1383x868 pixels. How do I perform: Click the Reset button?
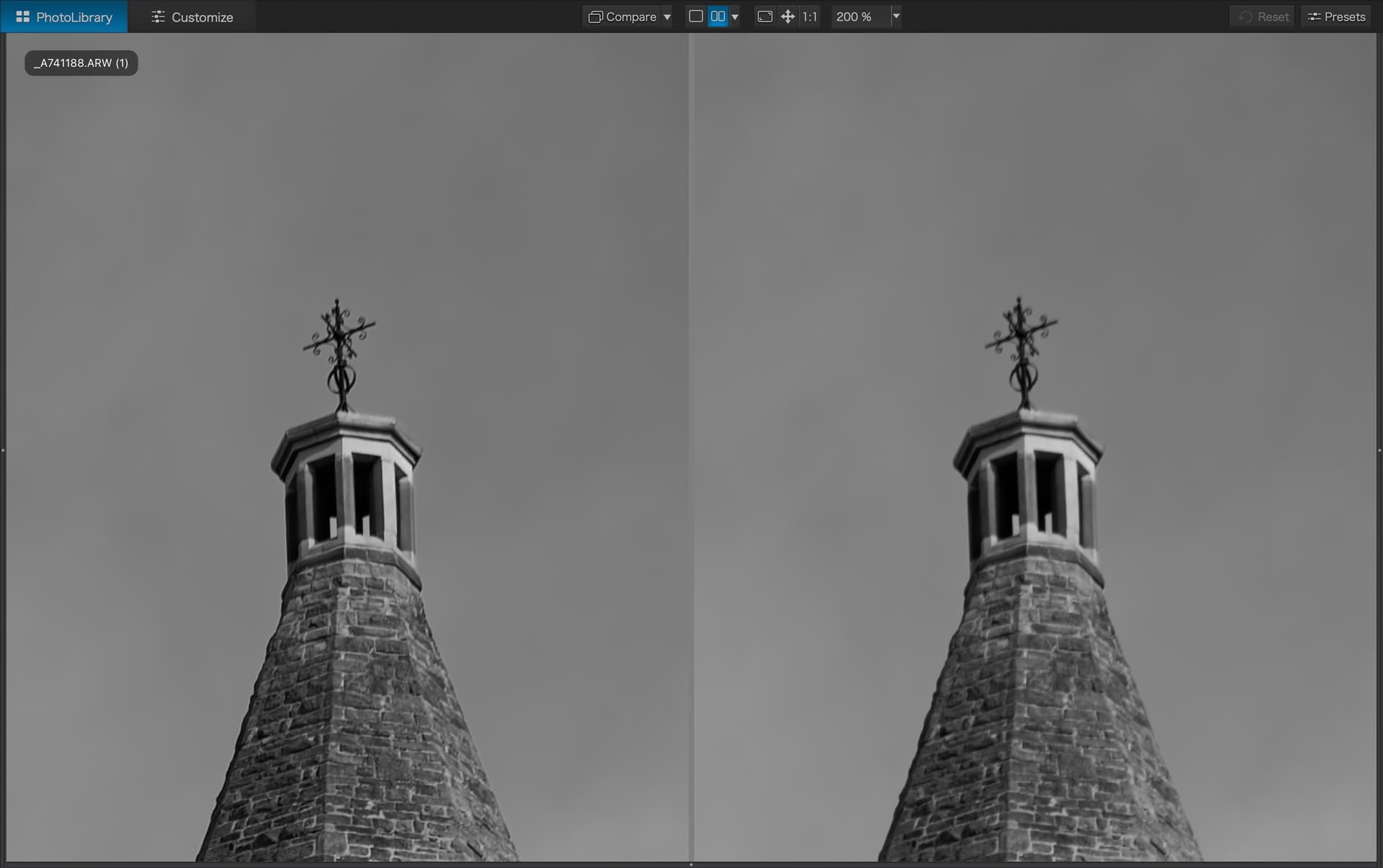click(1263, 17)
